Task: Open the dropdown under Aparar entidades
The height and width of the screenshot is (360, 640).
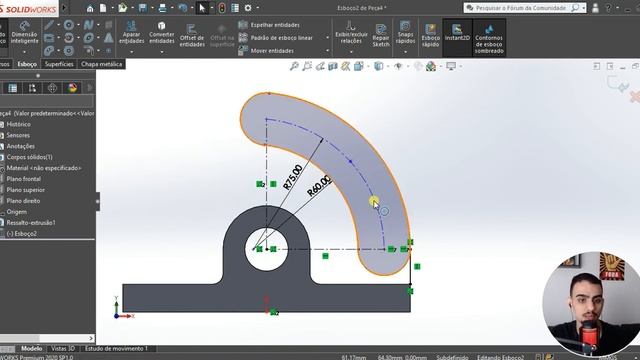Action: coord(131,52)
